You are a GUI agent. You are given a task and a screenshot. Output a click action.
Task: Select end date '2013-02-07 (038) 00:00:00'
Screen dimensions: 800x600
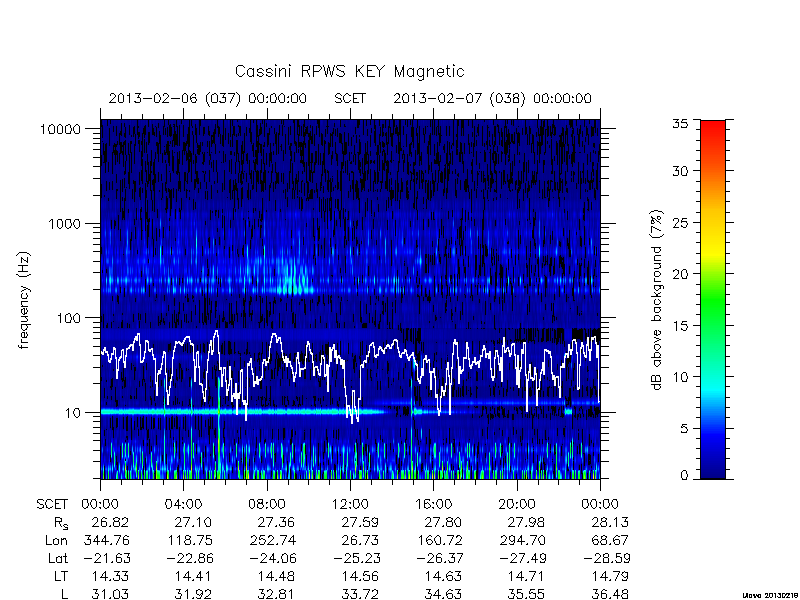[x=492, y=98]
